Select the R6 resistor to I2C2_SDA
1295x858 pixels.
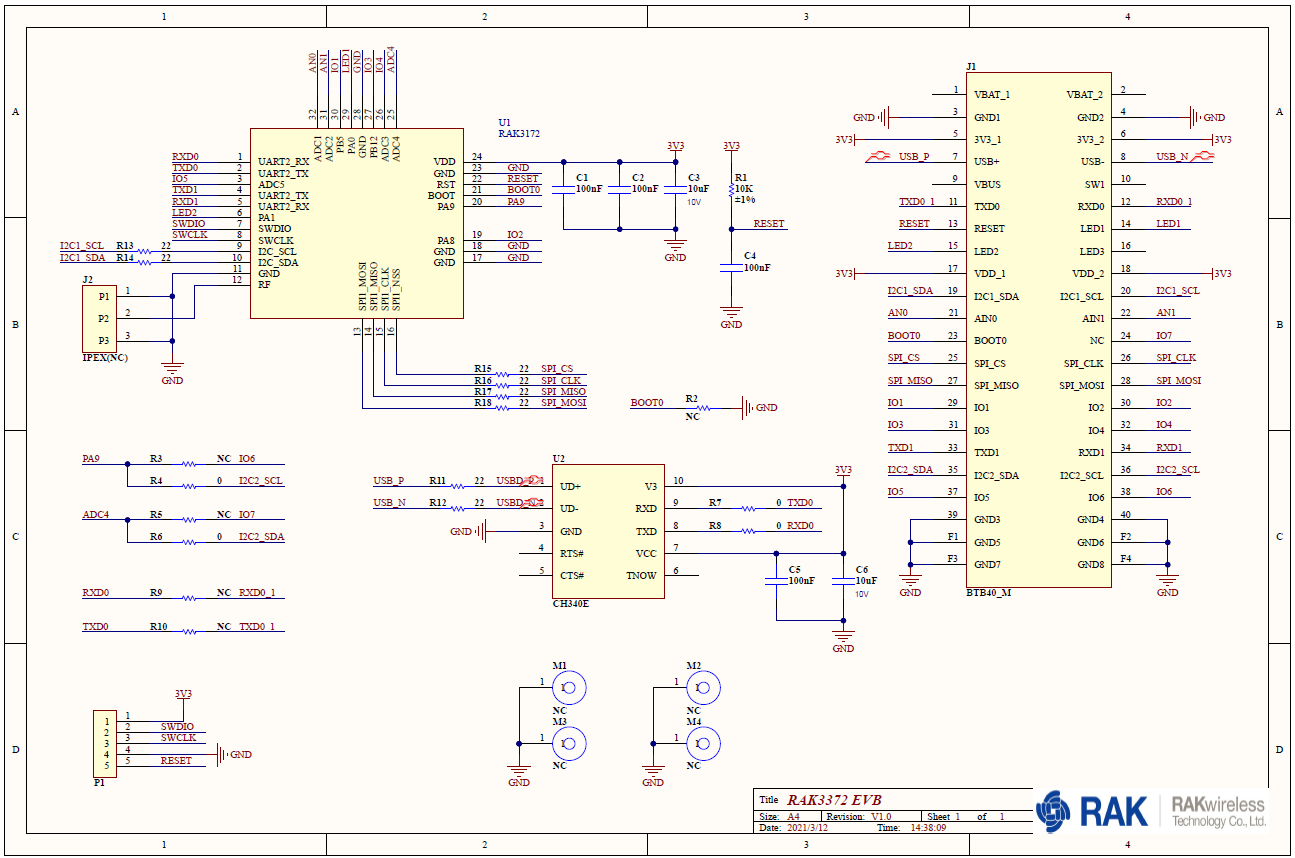coord(189,542)
